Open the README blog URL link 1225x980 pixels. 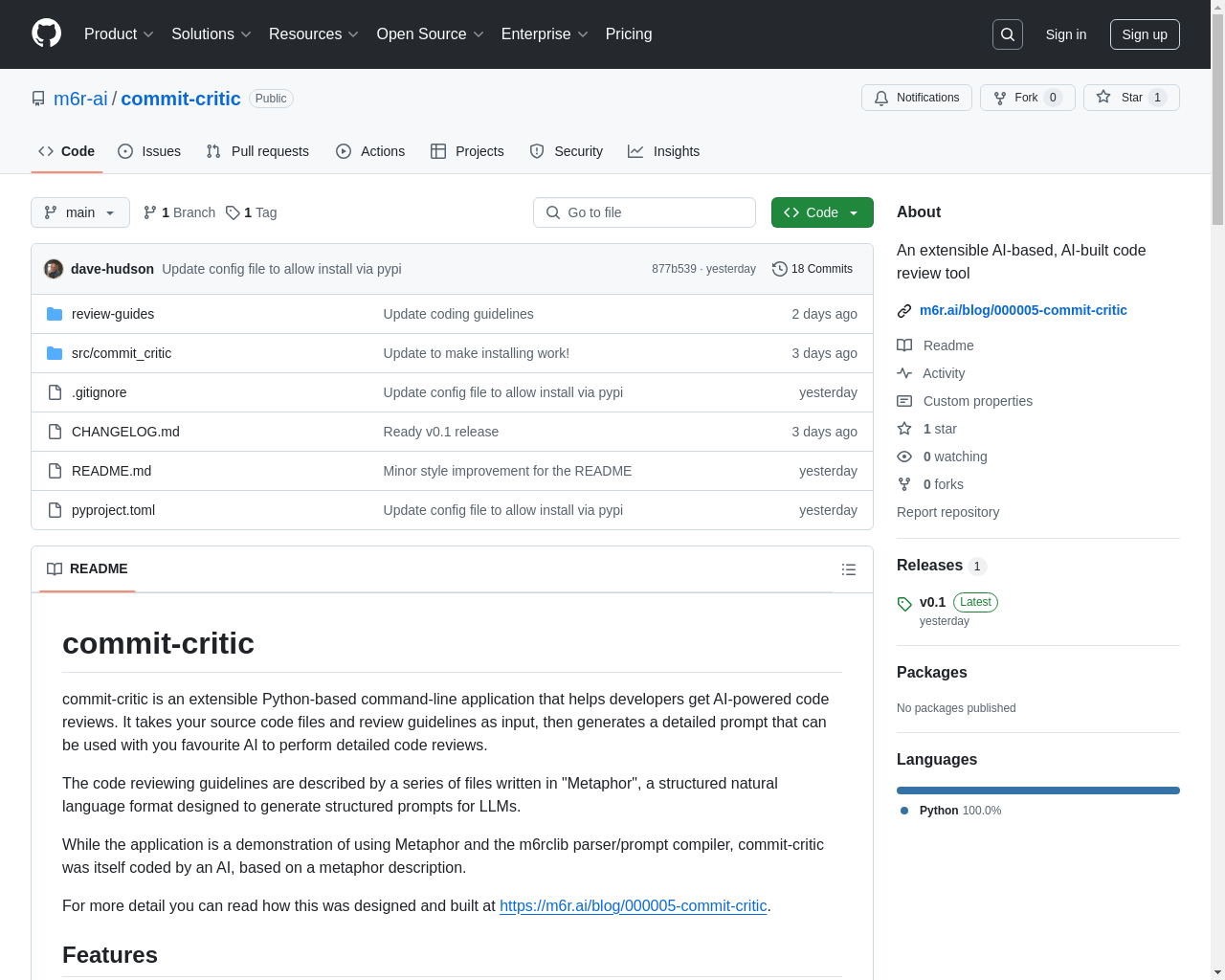634,905
